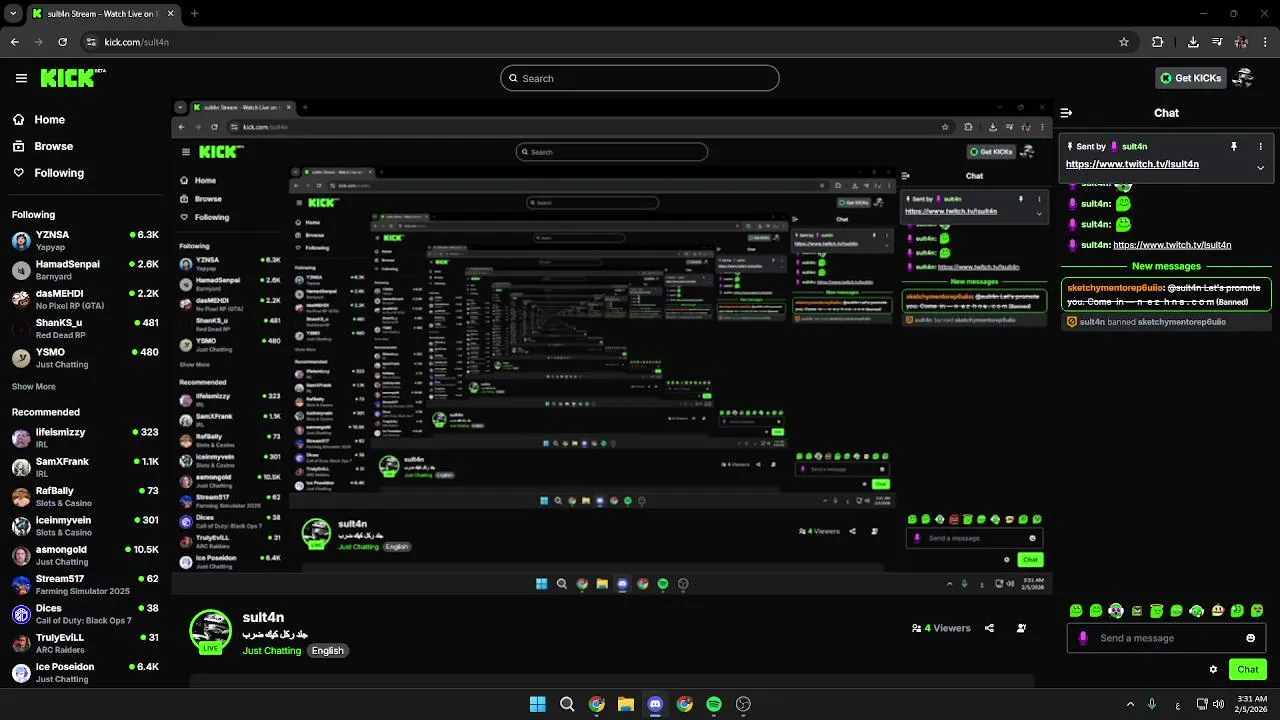This screenshot has width=1280, height=720.
Task: Open pinned message three-dot options
Action: coord(1260,146)
